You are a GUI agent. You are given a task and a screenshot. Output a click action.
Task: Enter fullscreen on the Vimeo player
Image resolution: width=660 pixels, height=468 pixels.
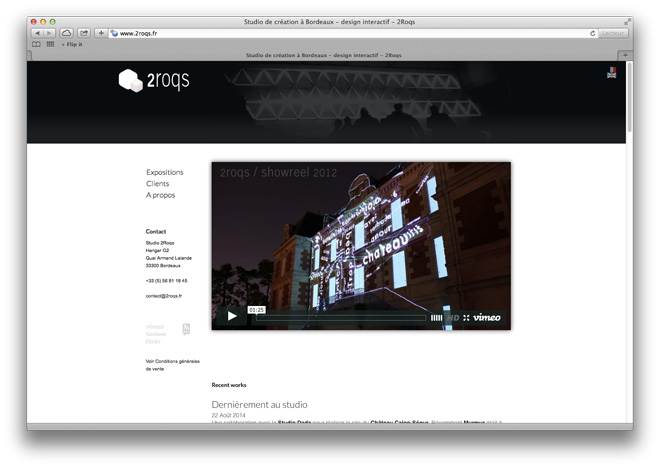coord(466,318)
